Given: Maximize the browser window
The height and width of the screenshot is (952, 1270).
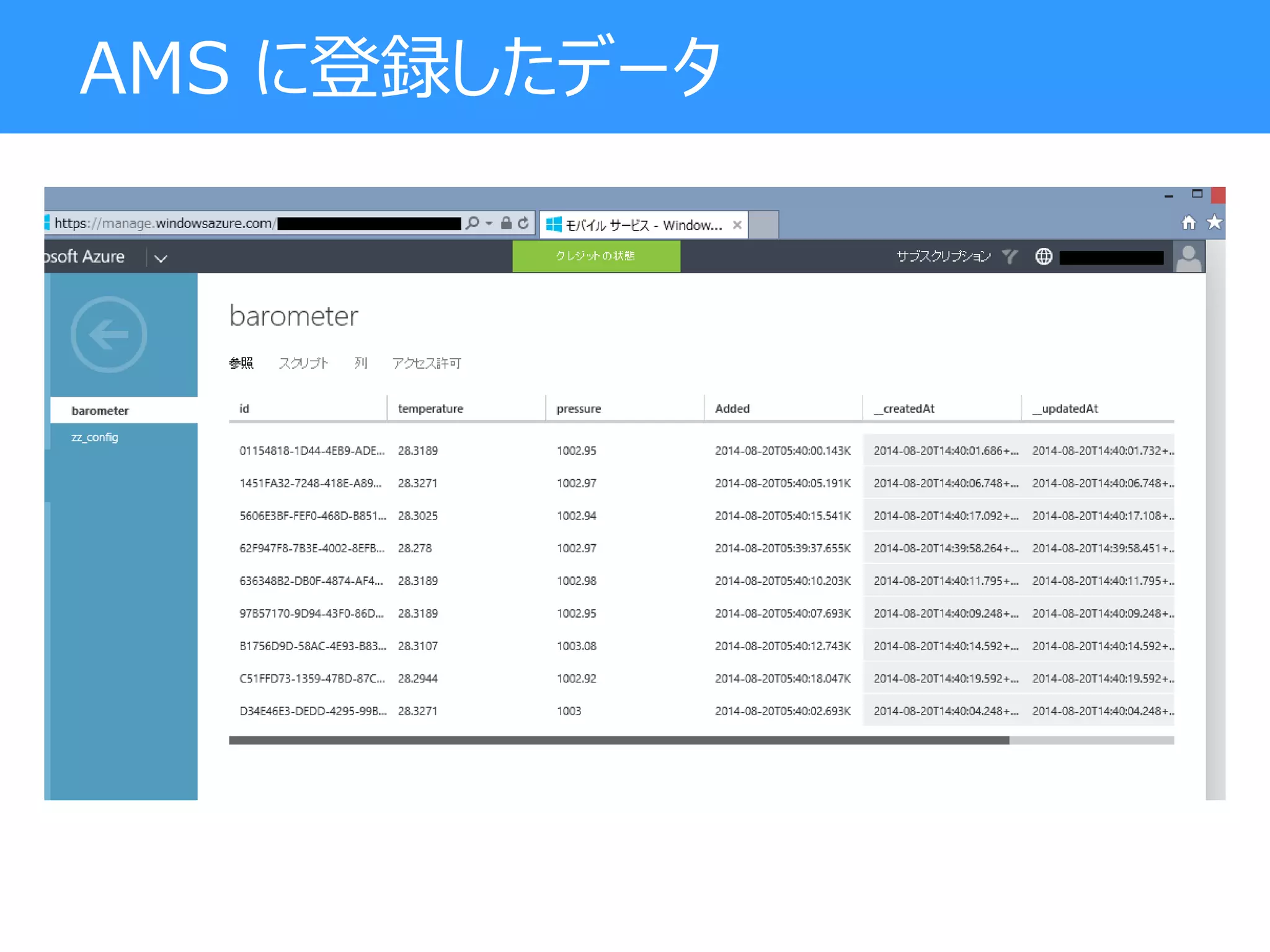Looking at the screenshot, I should click(x=1197, y=194).
